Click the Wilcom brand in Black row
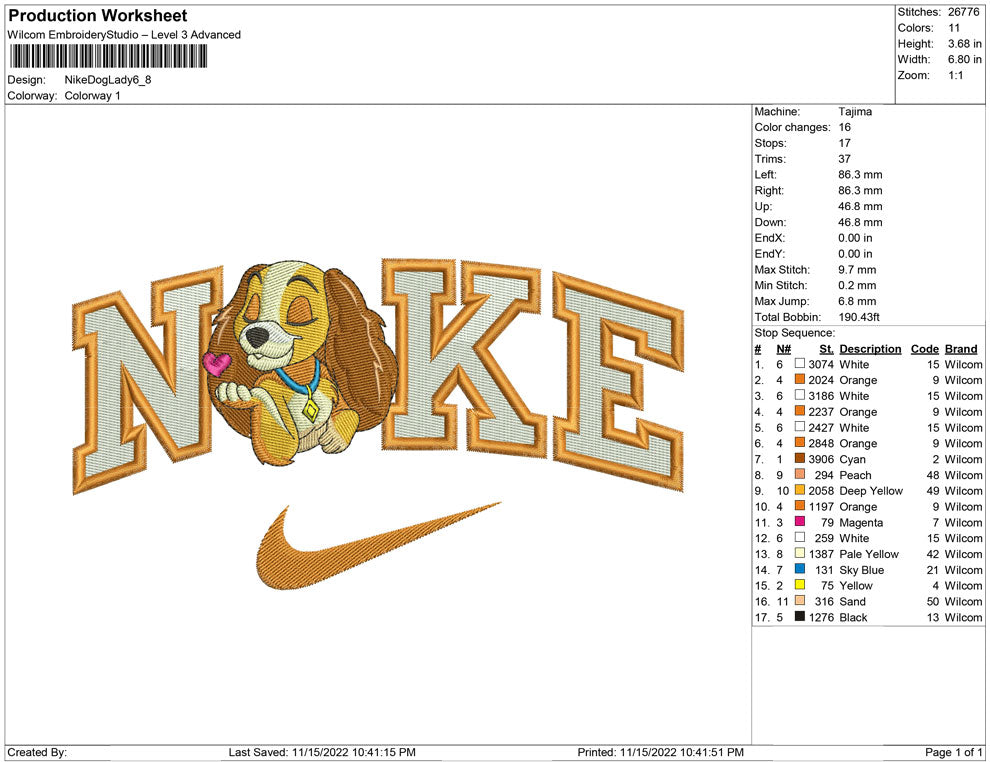The width and height of the screenshot is (990, 762). coord(963,617)
